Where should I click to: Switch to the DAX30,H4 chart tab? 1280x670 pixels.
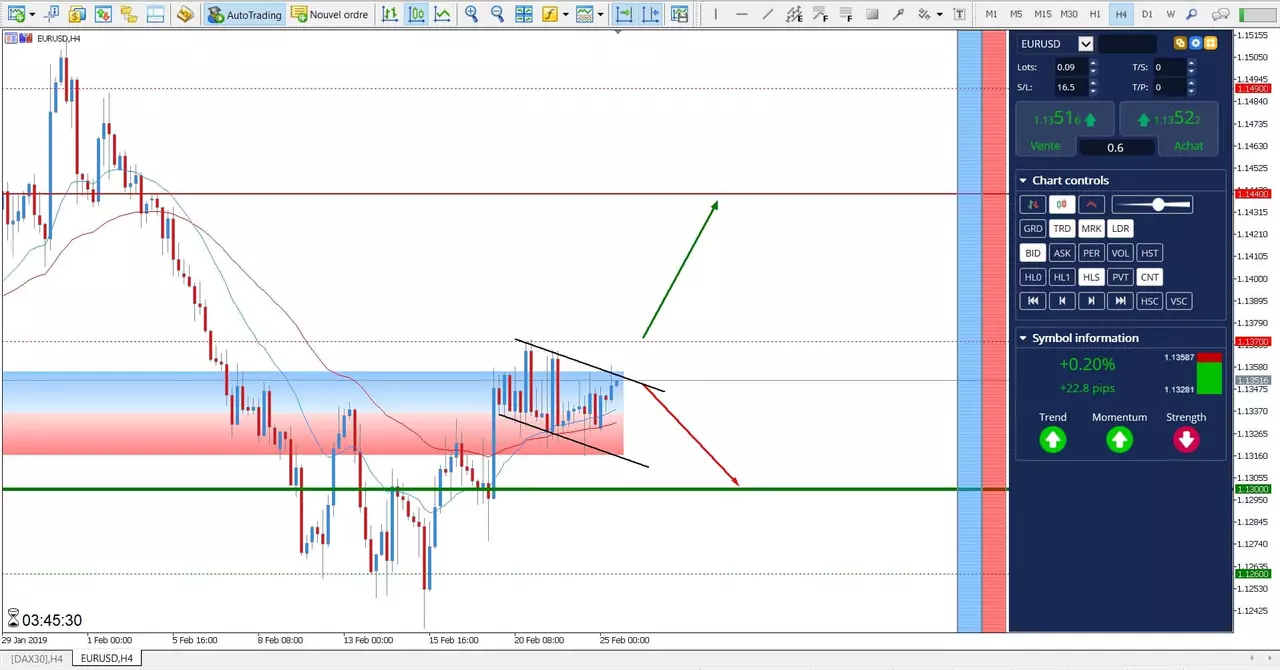click(37, 658)
